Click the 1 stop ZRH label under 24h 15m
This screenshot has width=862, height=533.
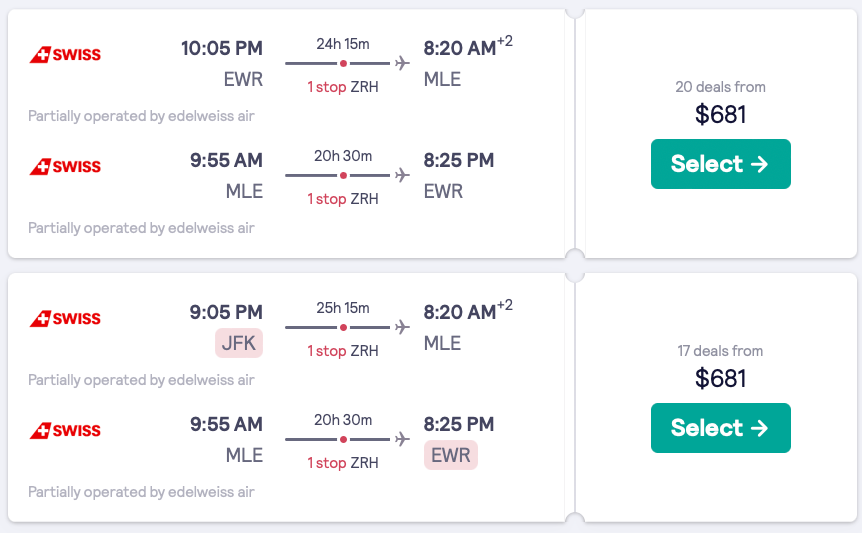(343, 87)
